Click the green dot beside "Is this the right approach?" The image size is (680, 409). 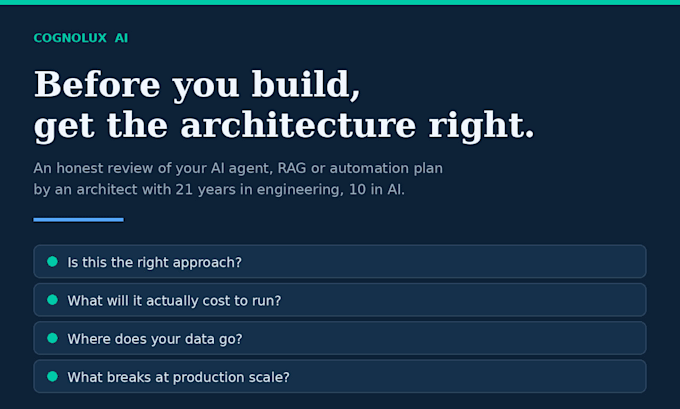[52, 262]
